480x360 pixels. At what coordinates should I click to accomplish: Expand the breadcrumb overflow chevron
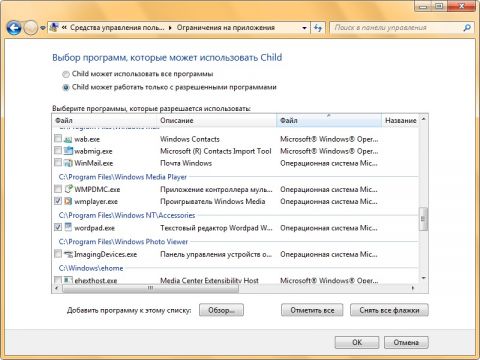[64, 28]
